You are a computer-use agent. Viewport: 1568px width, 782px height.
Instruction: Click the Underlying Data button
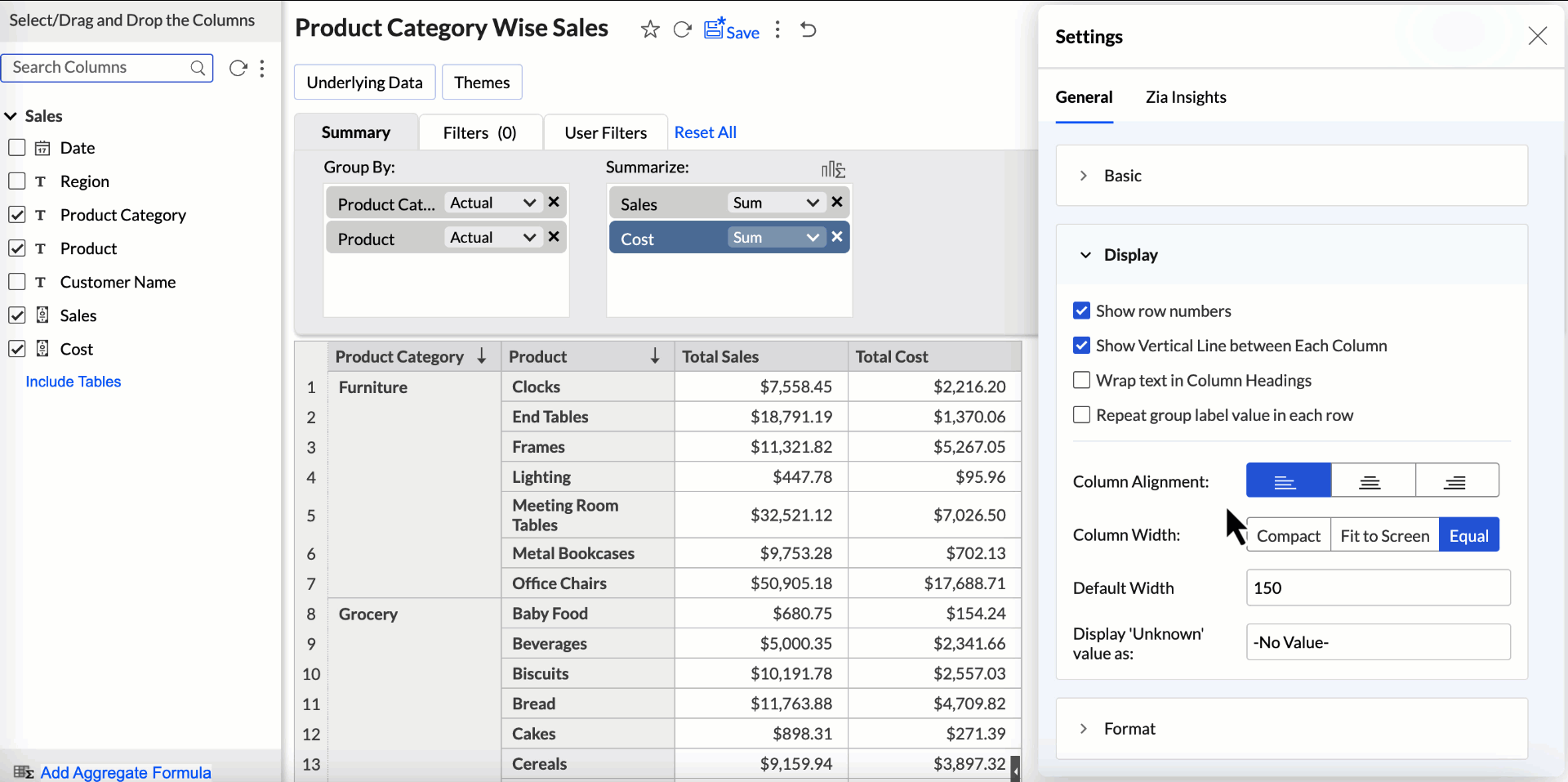click(x=364, y=83)
